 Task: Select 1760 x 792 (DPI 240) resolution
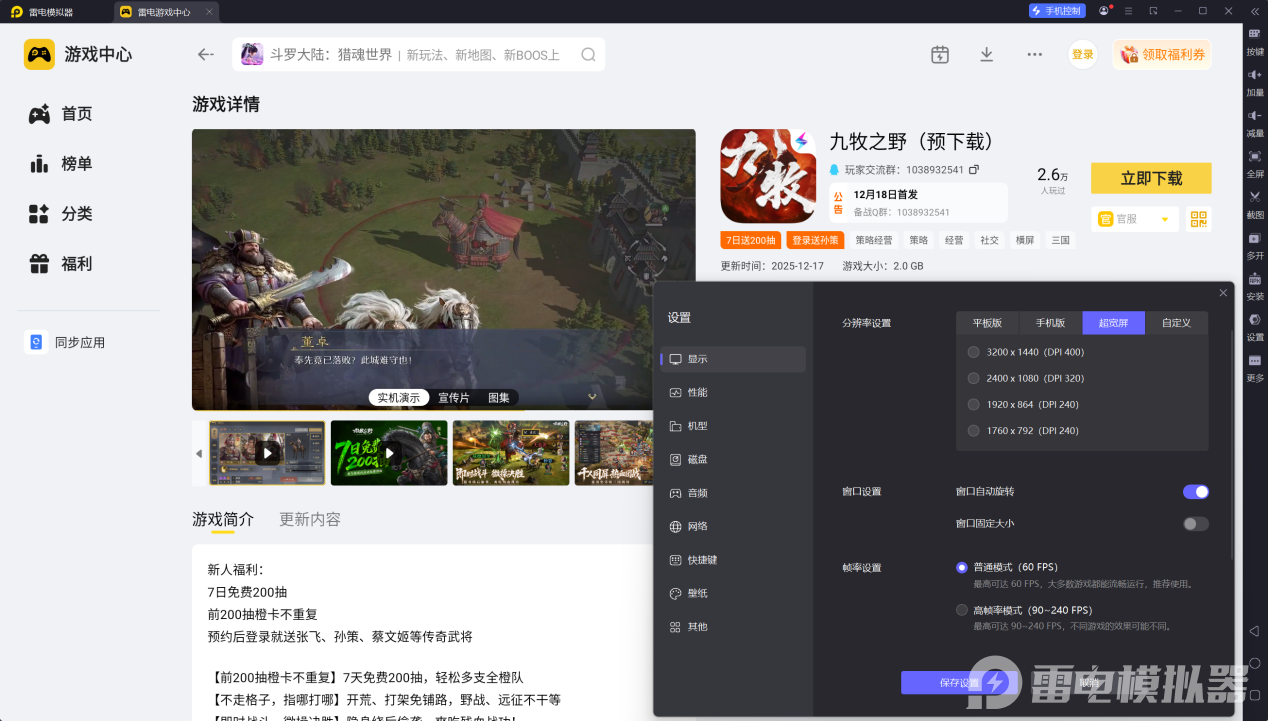coord(974,430)
